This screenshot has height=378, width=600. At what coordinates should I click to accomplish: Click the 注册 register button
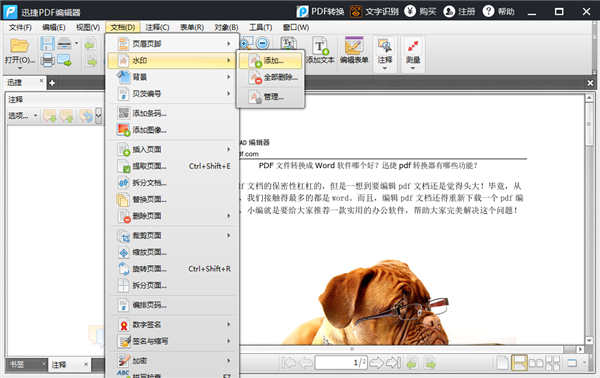[459, 11]
